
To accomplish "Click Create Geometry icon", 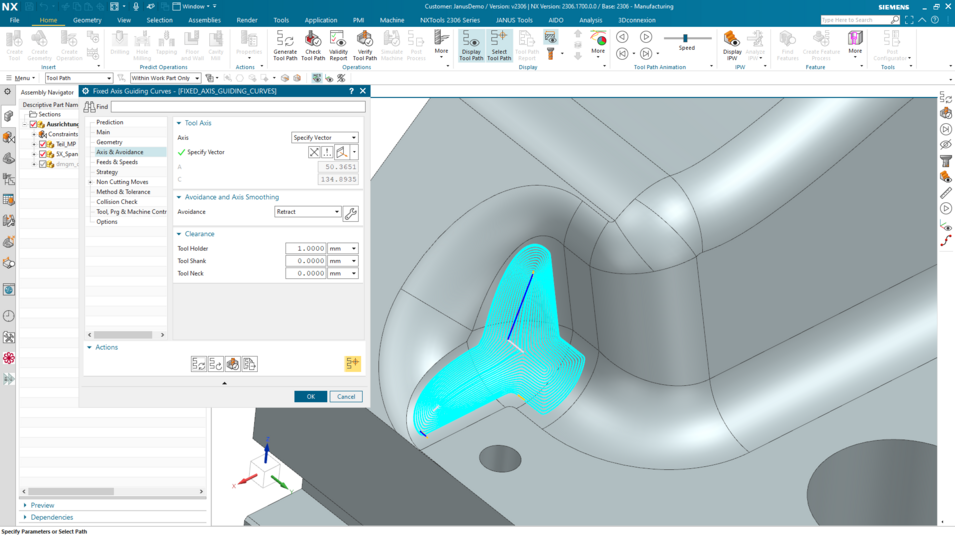I will point(39,39).
